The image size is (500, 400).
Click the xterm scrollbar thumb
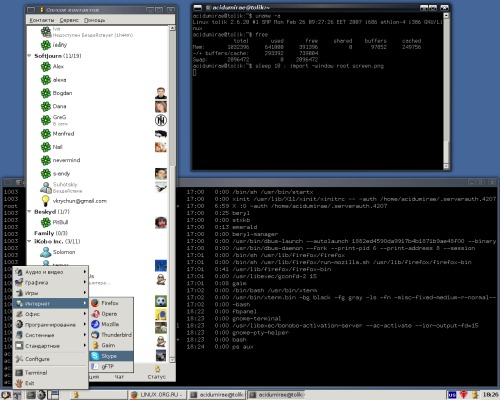click(x=446, y=151)
